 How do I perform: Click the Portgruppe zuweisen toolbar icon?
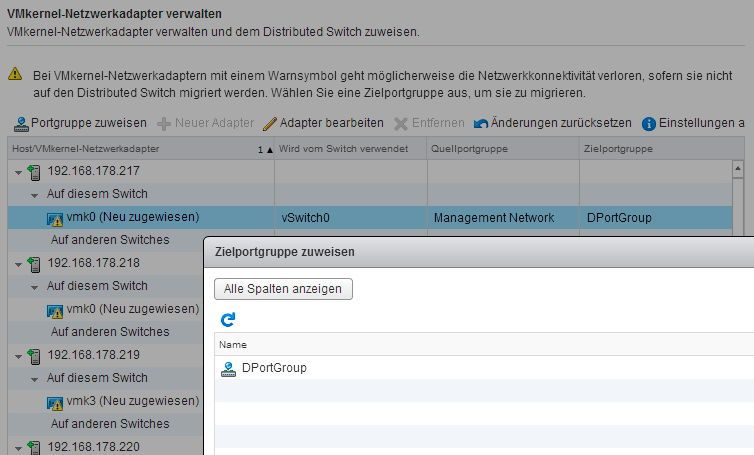click(21, 124)
